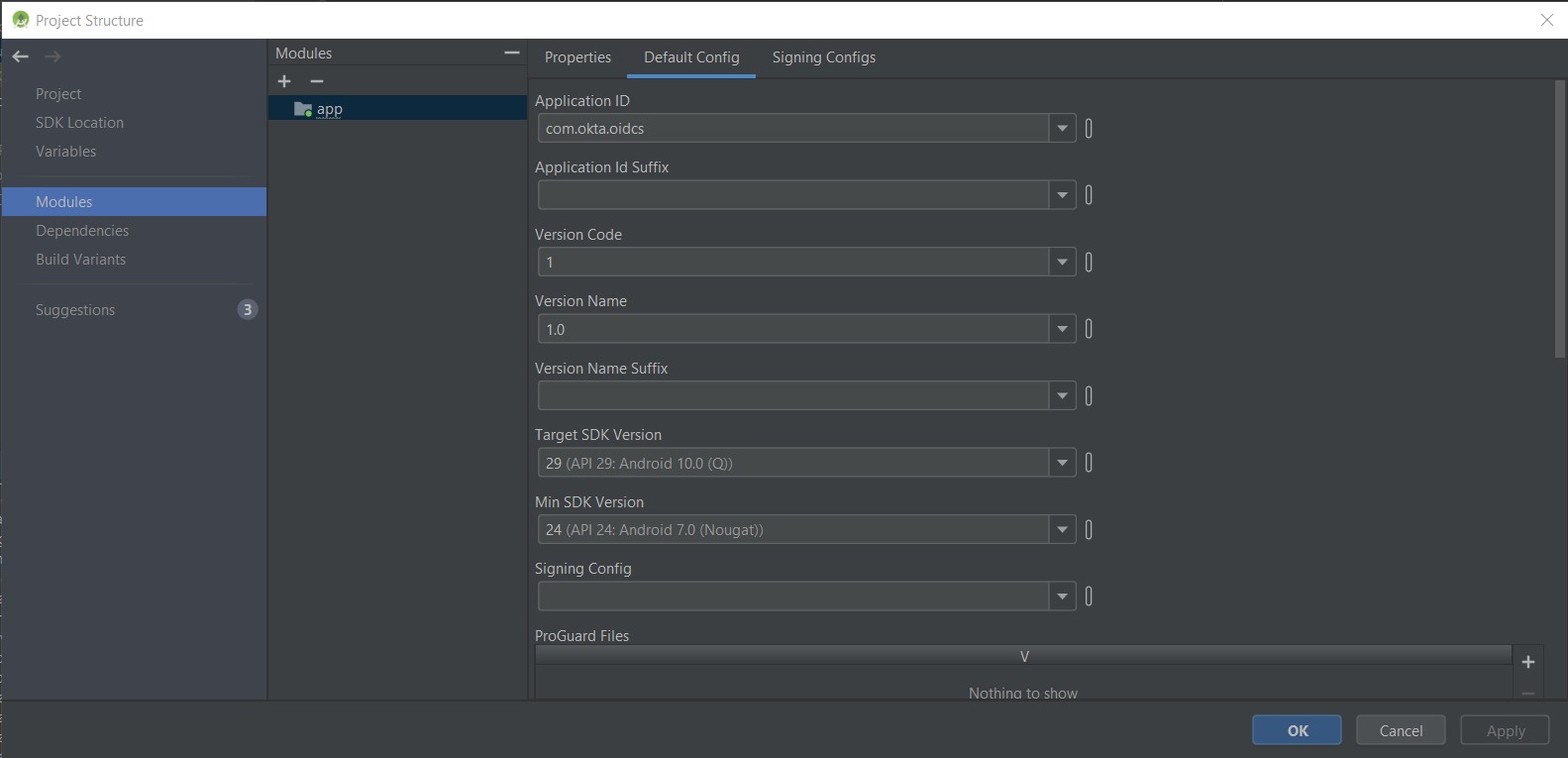Image resolution: width=1568 pixels, height=758 pixels.
Task: Add a ProGuard file with plus icon
Action: [1527, 662]
